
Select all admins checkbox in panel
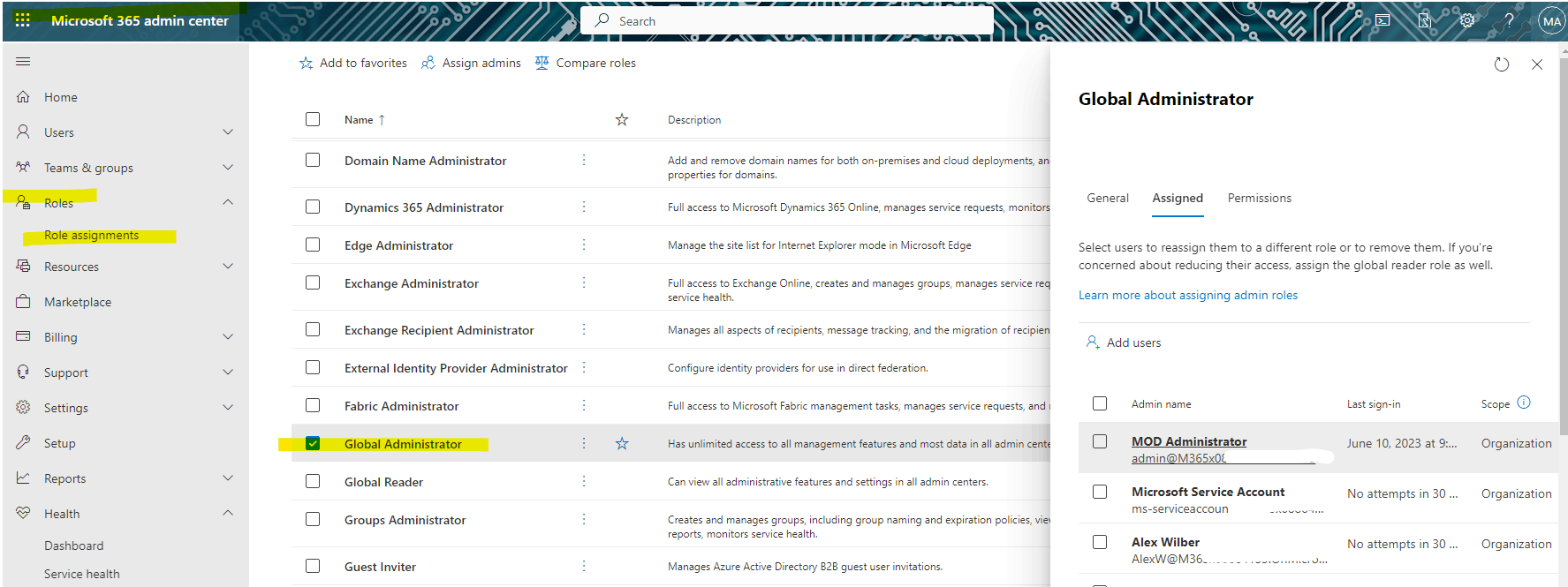[x=1100, y=403]
